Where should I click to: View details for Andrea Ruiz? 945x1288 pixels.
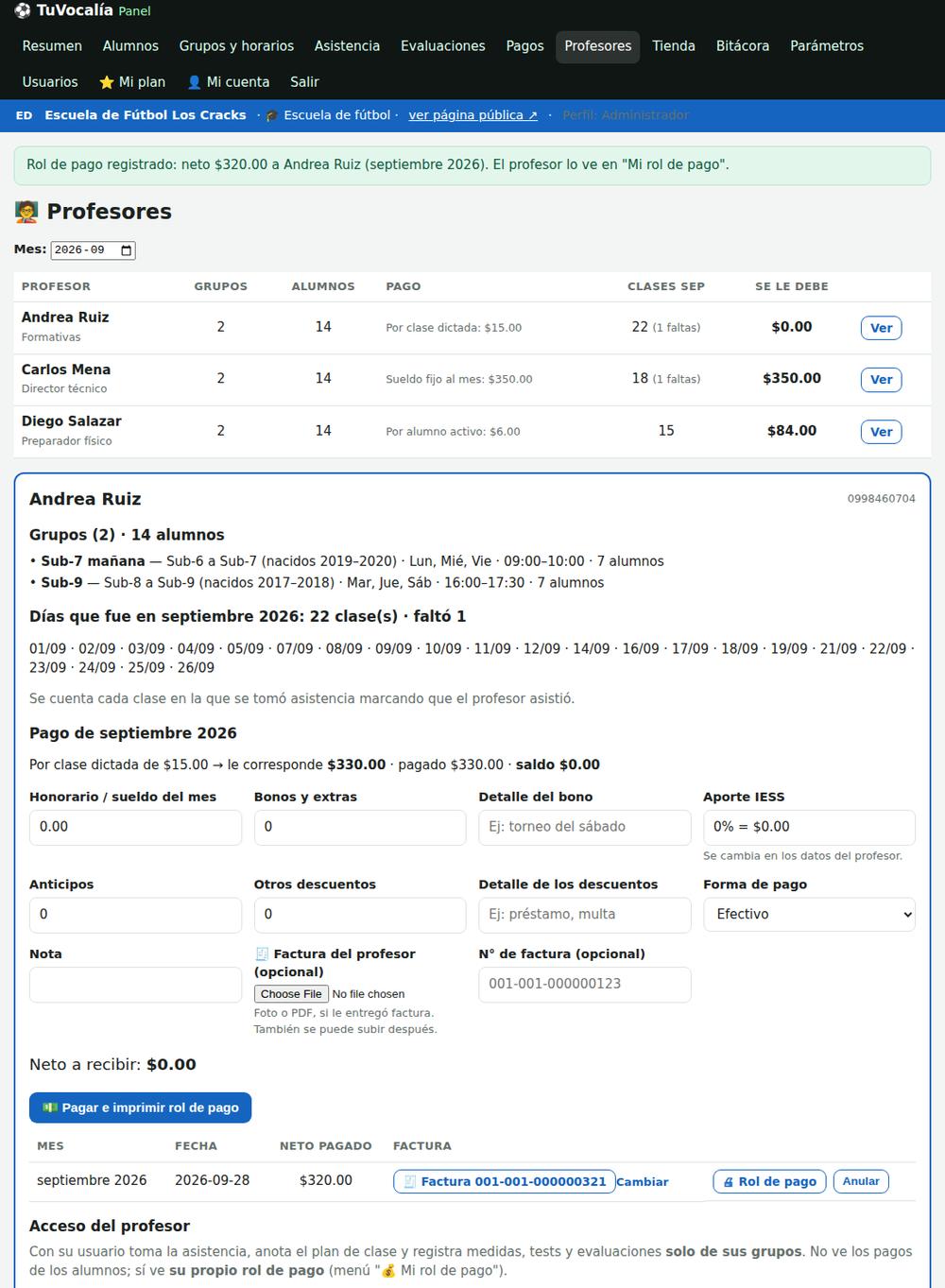881,328
